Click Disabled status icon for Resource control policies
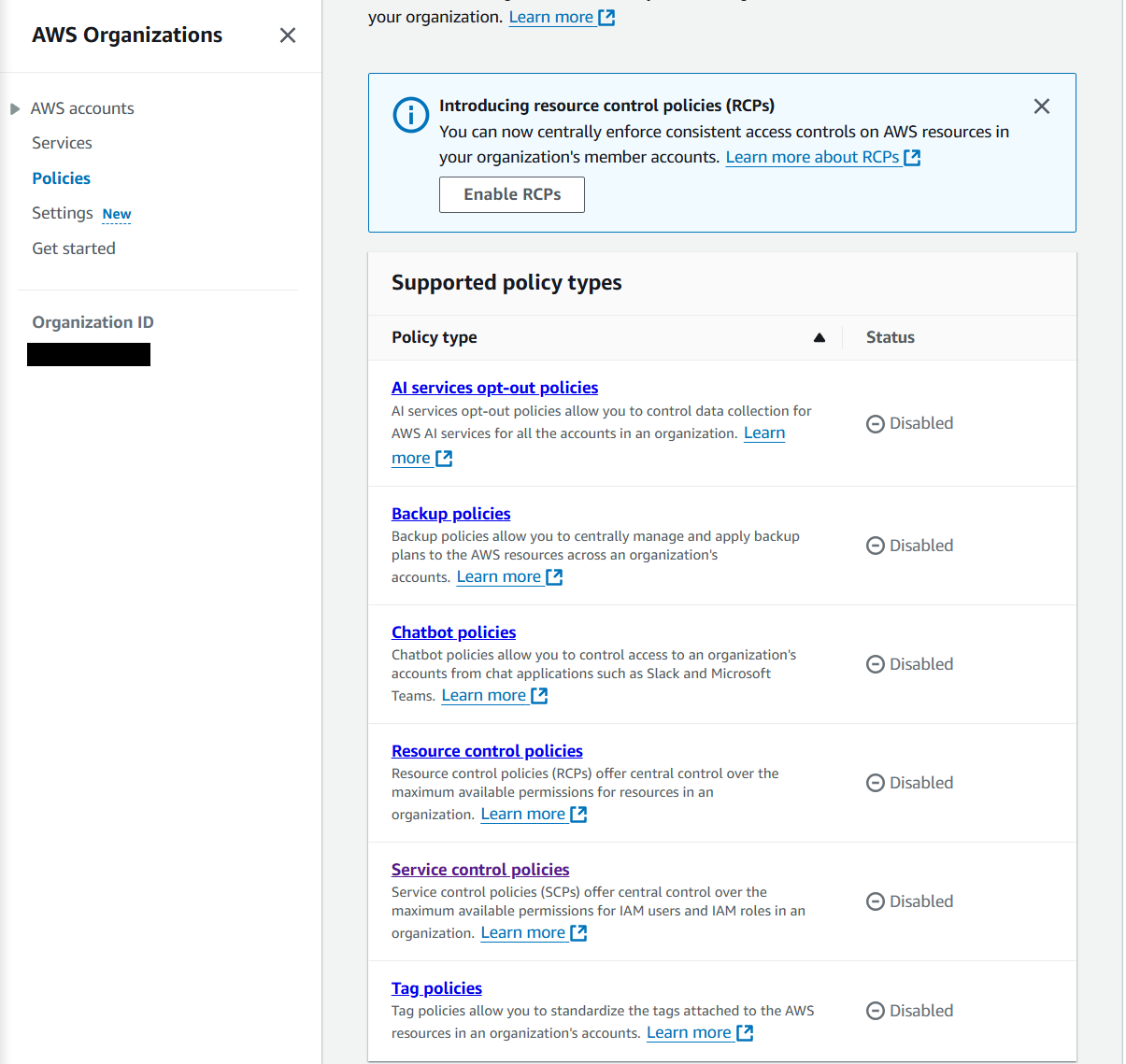Image resolution: width=1126 pixels, height=1064 pixels. 876,783
